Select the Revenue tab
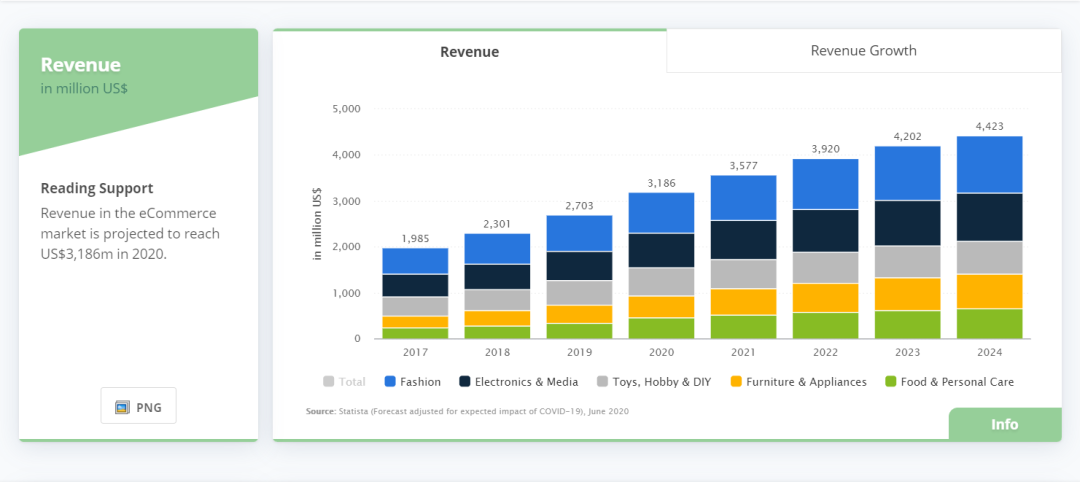 tap(470, 52)
